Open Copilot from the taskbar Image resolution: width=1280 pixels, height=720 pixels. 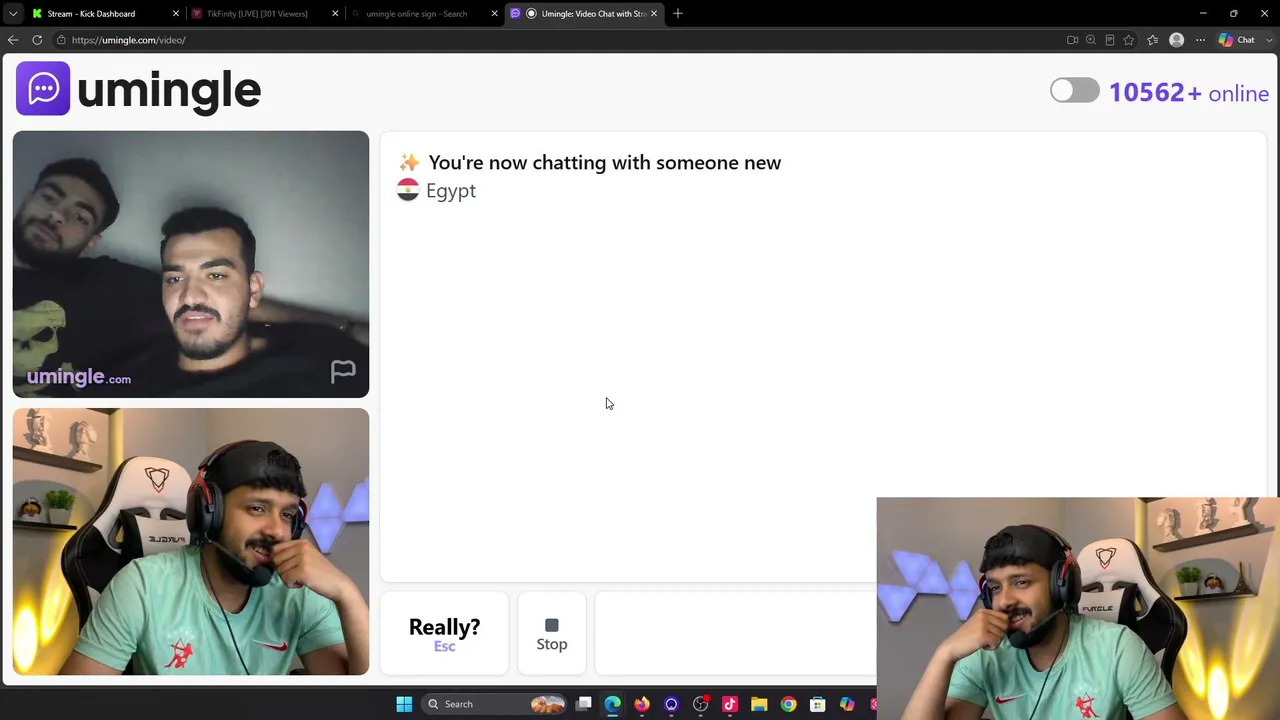coord(847,704)
